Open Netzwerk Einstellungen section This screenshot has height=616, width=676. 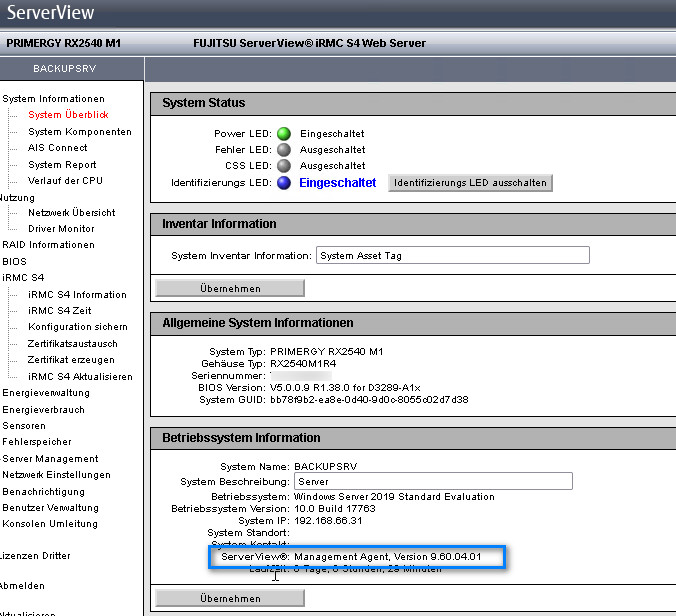56,475
